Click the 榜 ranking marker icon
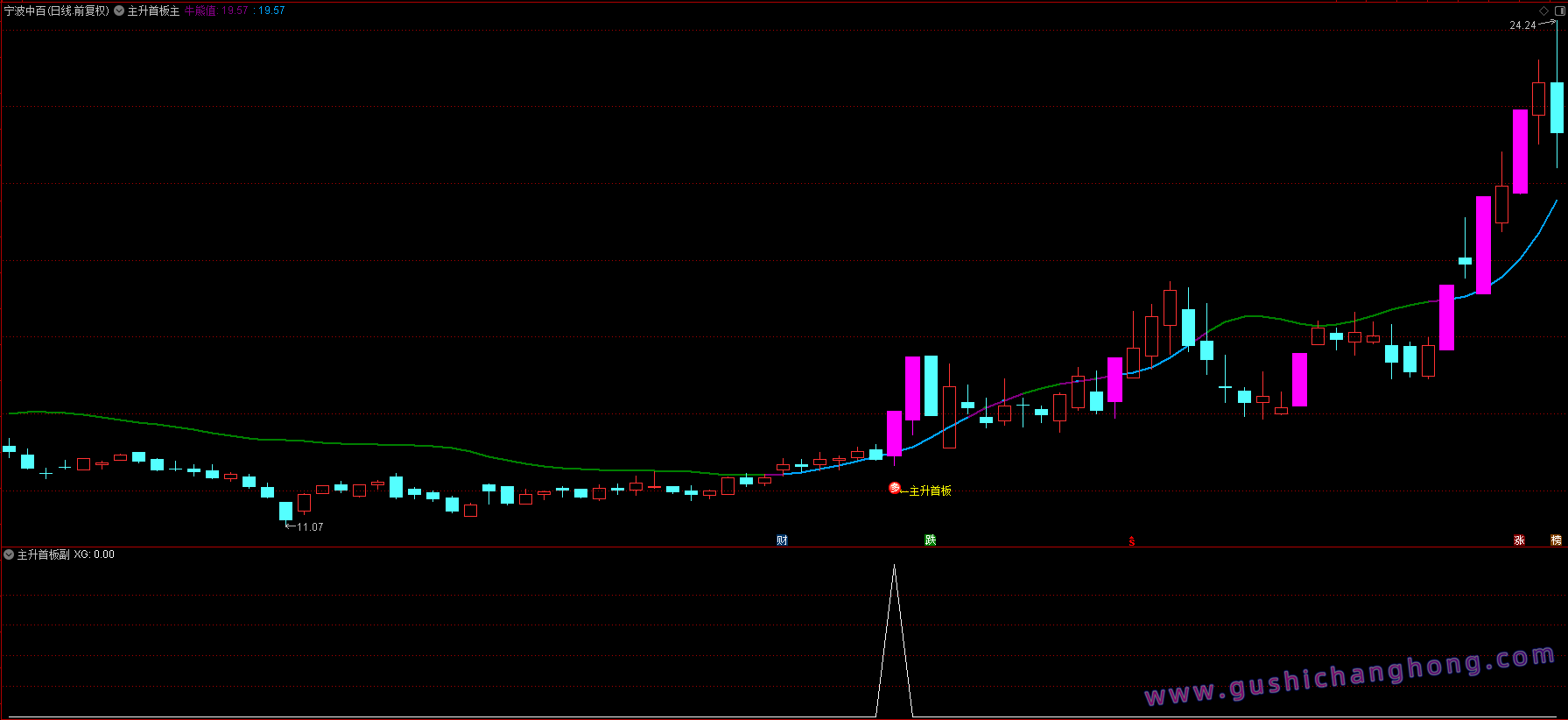The height and width of the screenshot is (720, 1568). tap(1556, 540)
